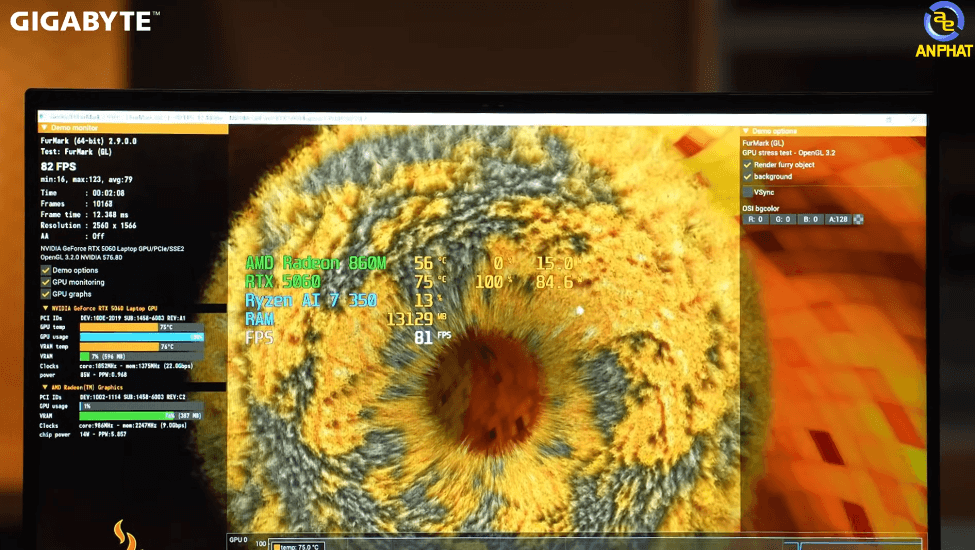Uncheck the GPU graphs checkbox
This screenshot has width=975, height=550.
tap(45, 294)
